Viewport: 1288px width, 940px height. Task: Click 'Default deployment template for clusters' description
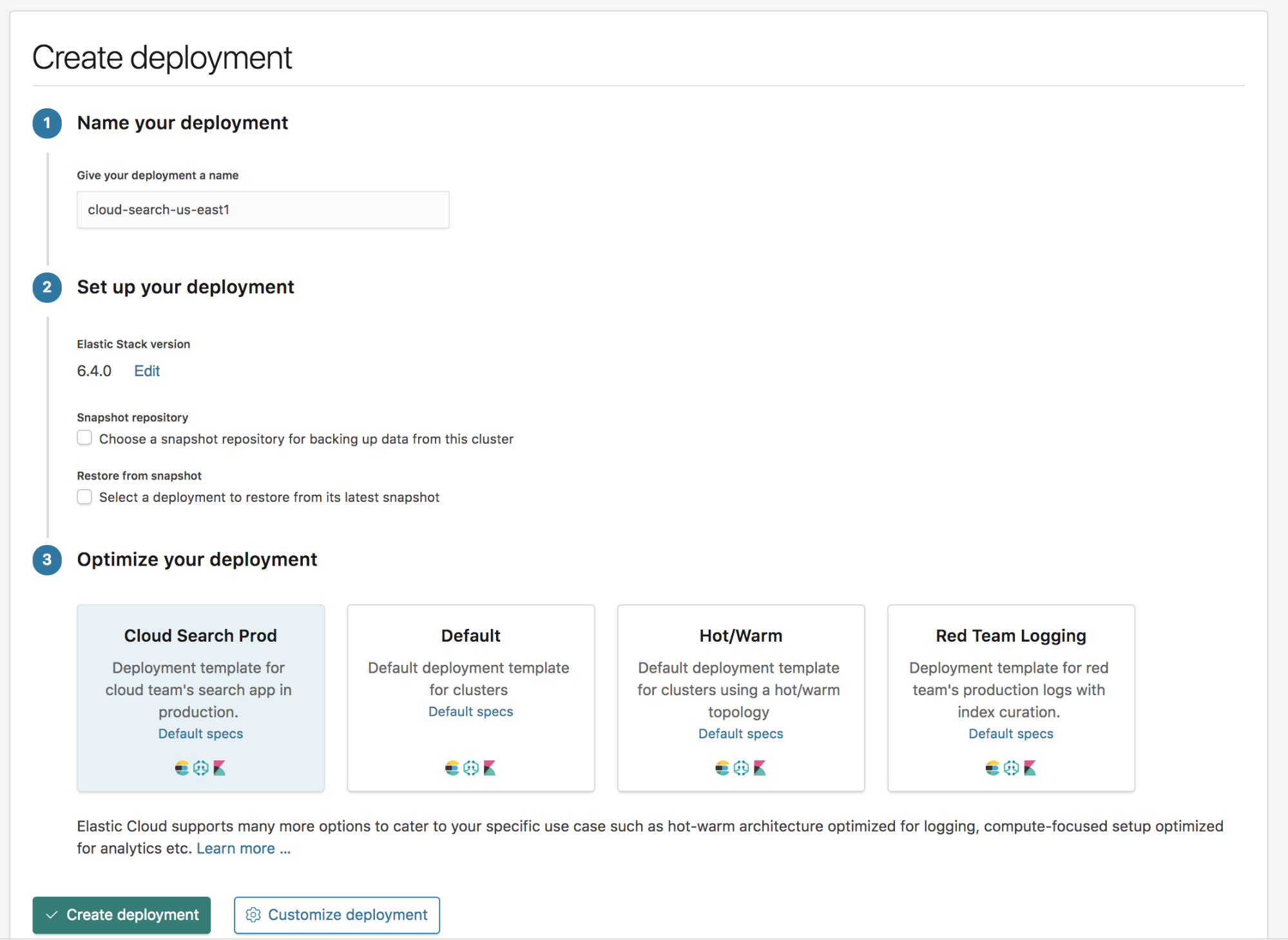click(x=468, y=679)
